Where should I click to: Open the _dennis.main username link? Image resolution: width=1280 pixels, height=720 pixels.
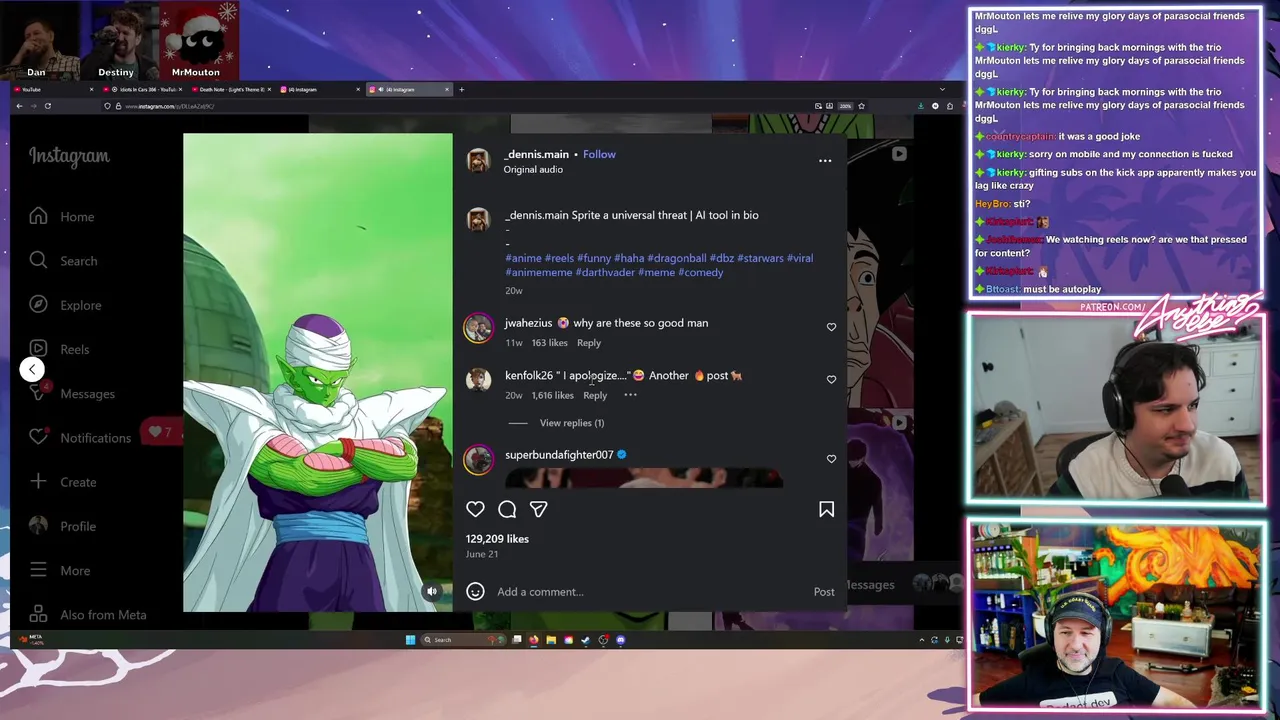point(537,154)
